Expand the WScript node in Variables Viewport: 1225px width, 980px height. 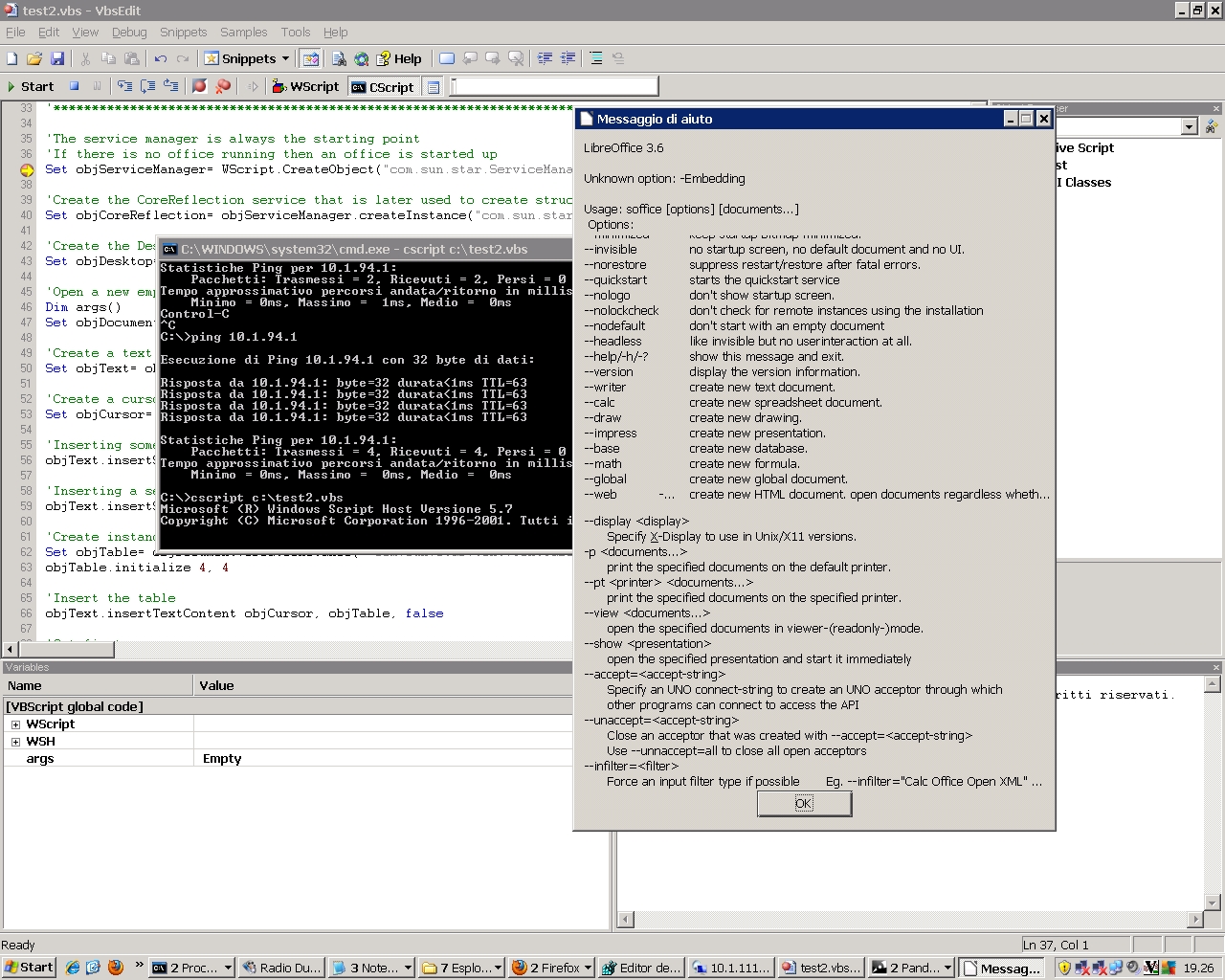(x=15, y=724)
